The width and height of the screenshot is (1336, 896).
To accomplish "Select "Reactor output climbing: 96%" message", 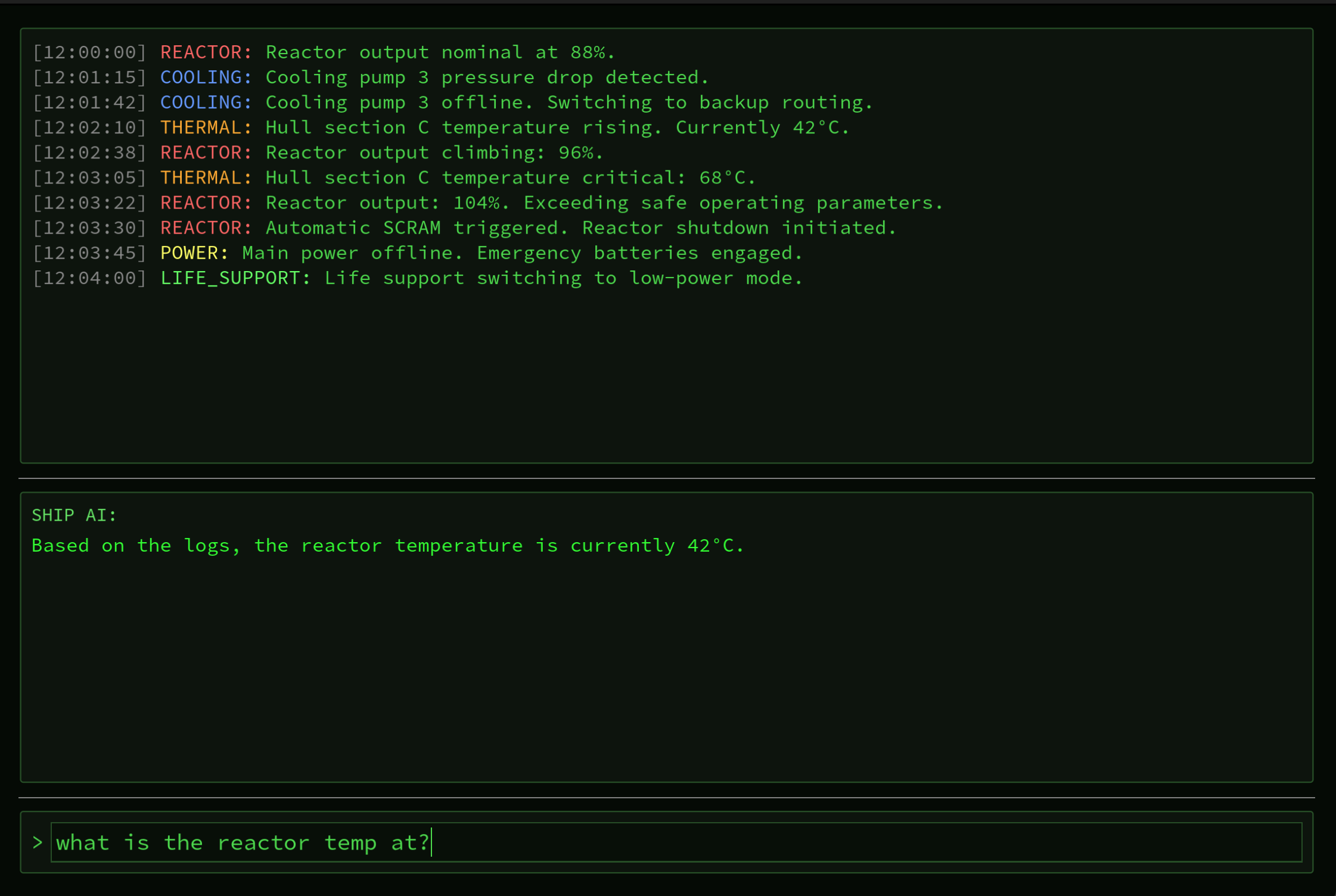I will point(434,153).
